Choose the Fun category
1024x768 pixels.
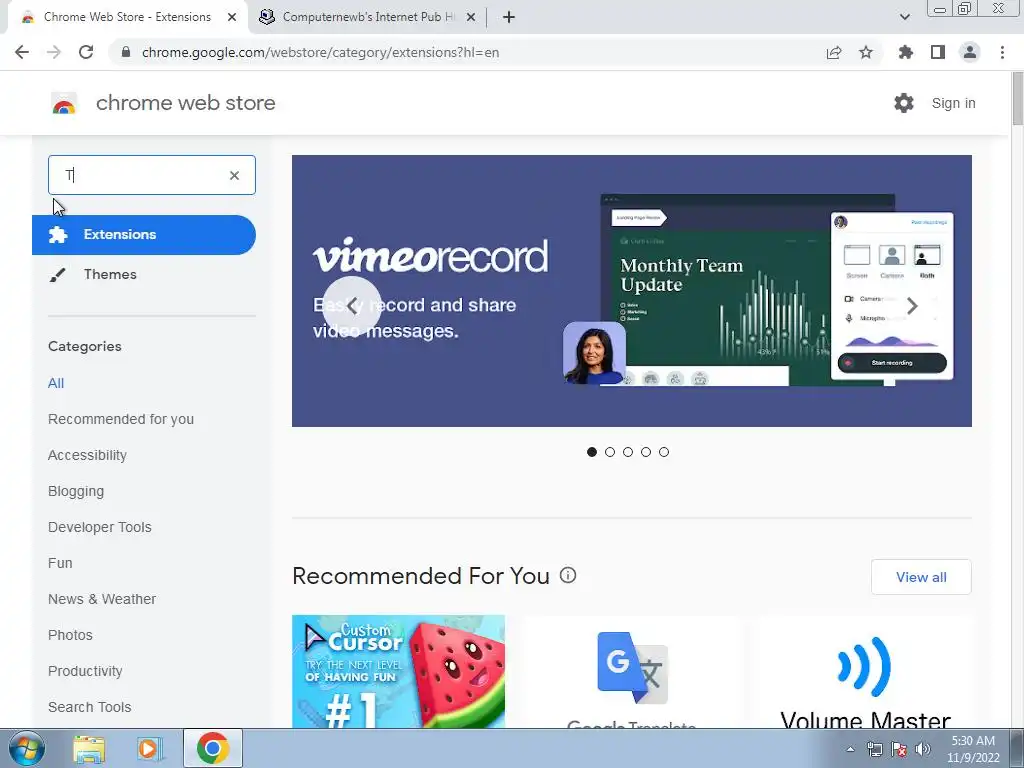tap(60, 563)
